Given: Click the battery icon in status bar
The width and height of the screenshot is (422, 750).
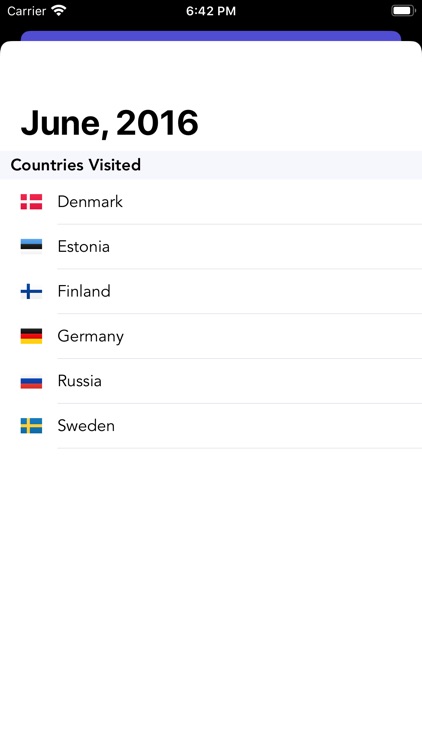Looking at the screenshot, I should pos(403,11).
